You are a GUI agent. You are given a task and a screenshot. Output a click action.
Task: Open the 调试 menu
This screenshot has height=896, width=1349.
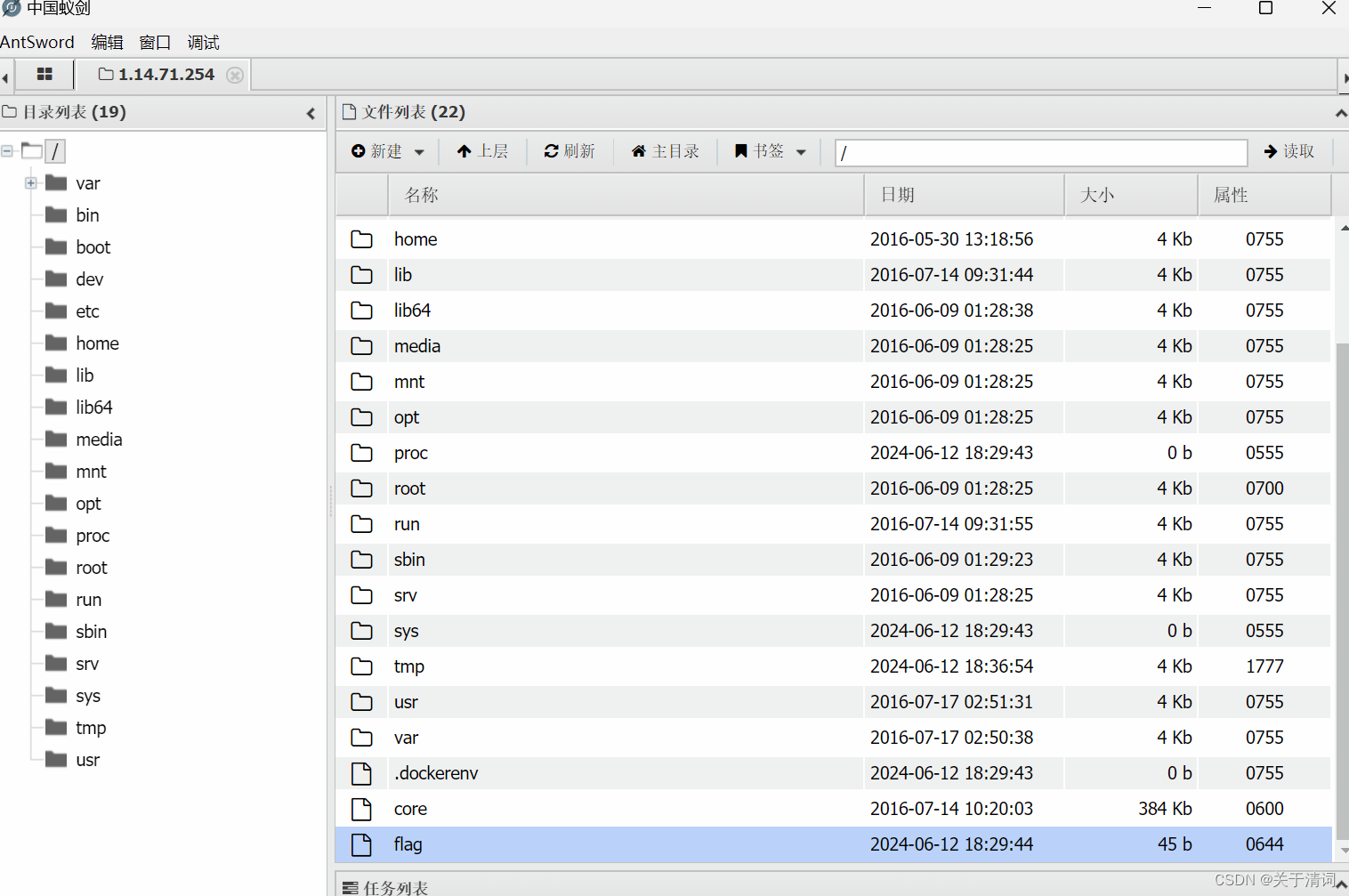pyautogui.click(x=203, y=42)
